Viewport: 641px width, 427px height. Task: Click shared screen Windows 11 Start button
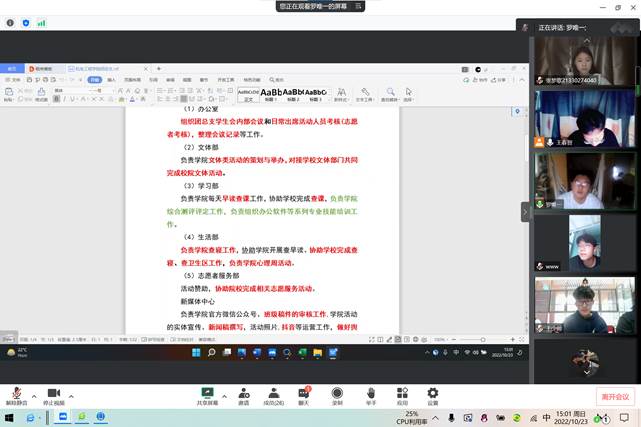[196, 352]
